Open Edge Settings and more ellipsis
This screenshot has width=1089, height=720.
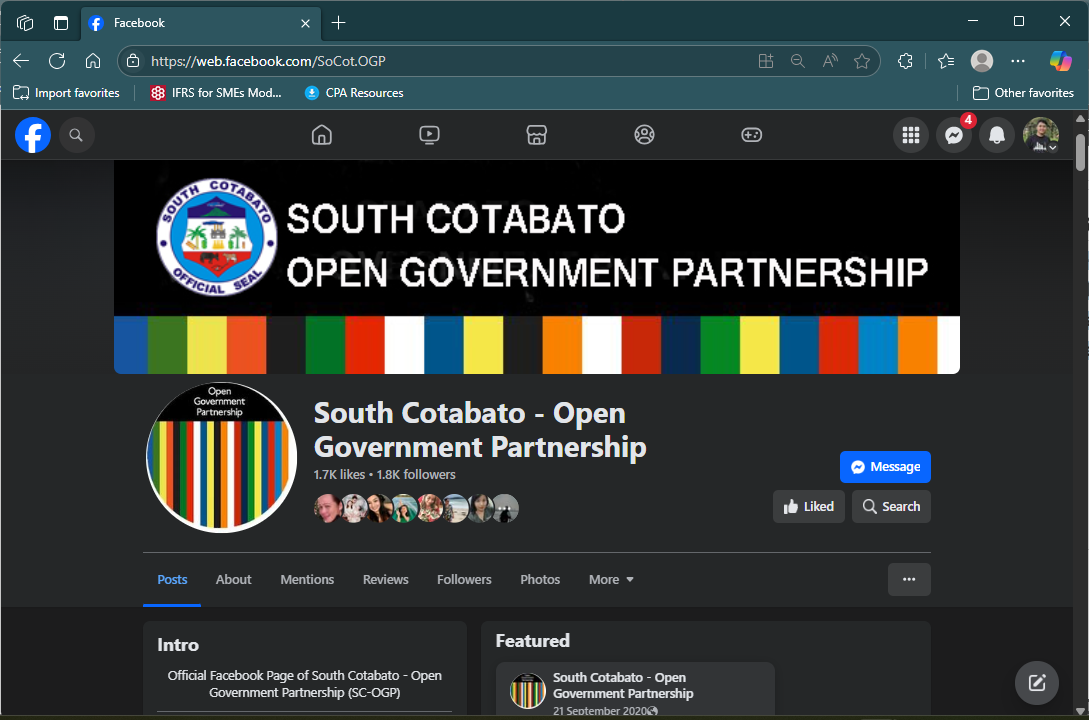[x=1018, y=61]
